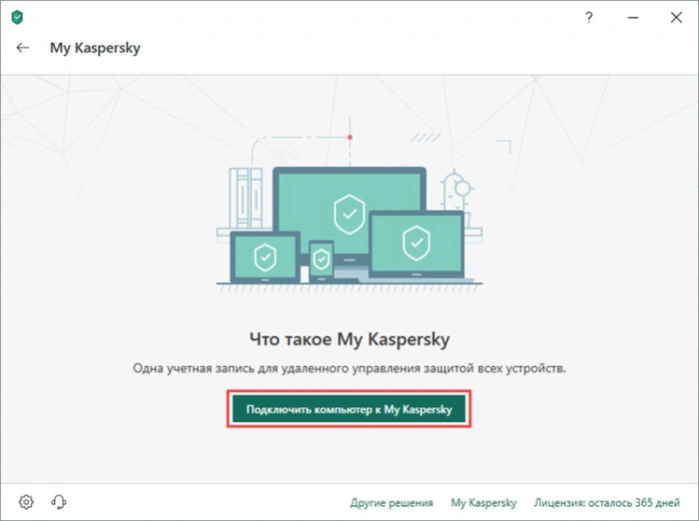Click the Что такое My Kaspersky heading
This screenshot has height=521, width=699.
click(350, 339)
